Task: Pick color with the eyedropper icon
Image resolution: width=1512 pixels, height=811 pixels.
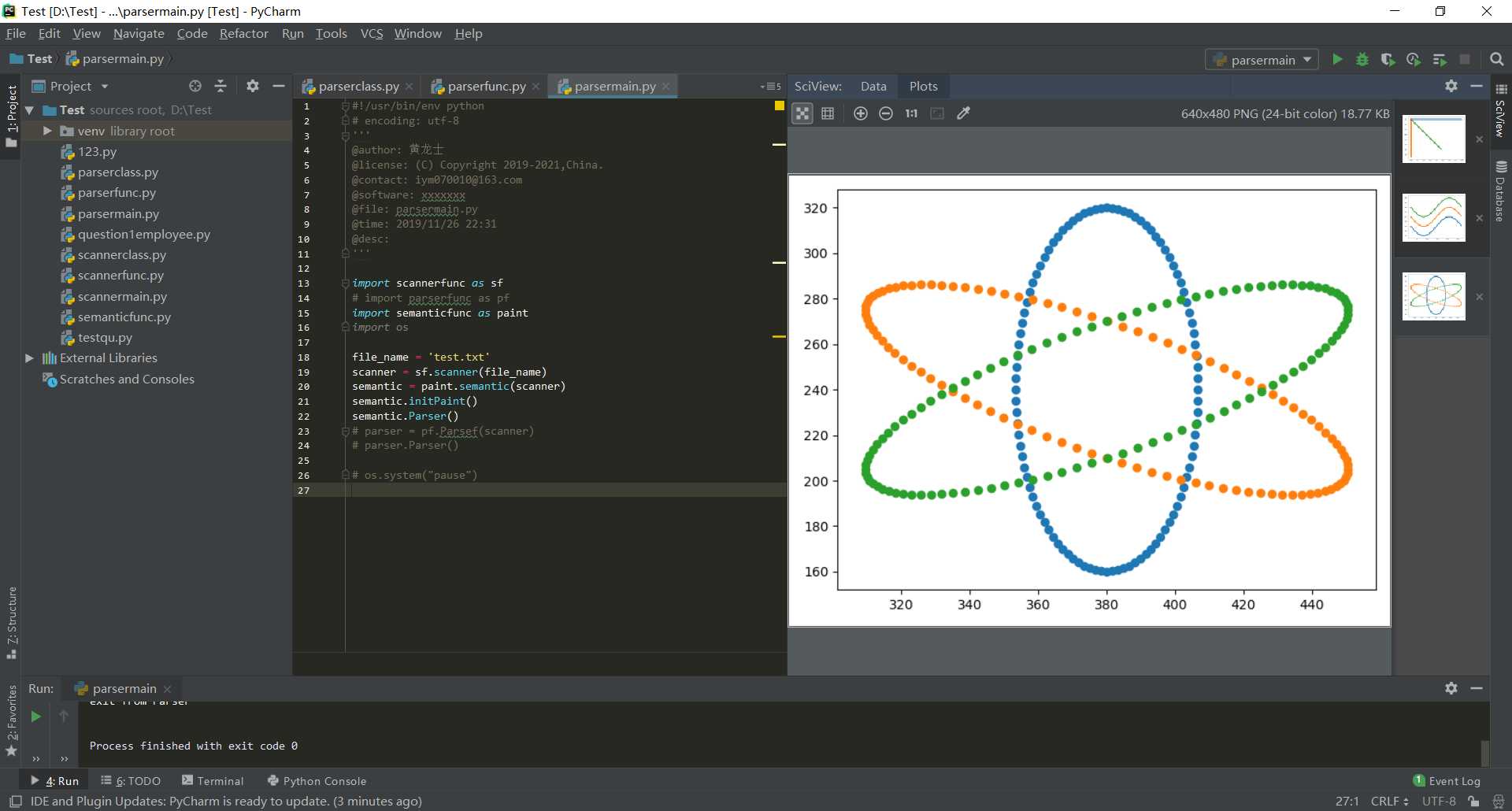Action: pyautogui.click(x=963, y=113)
